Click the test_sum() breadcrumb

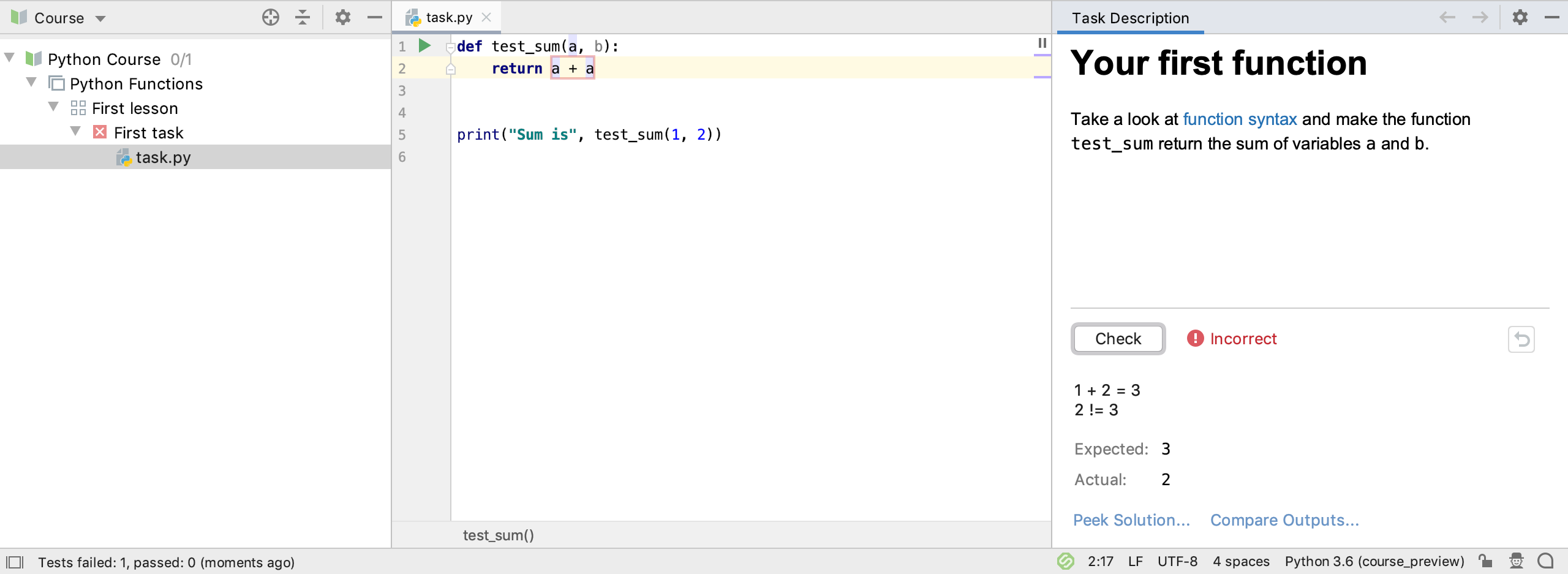click(498, 535)
